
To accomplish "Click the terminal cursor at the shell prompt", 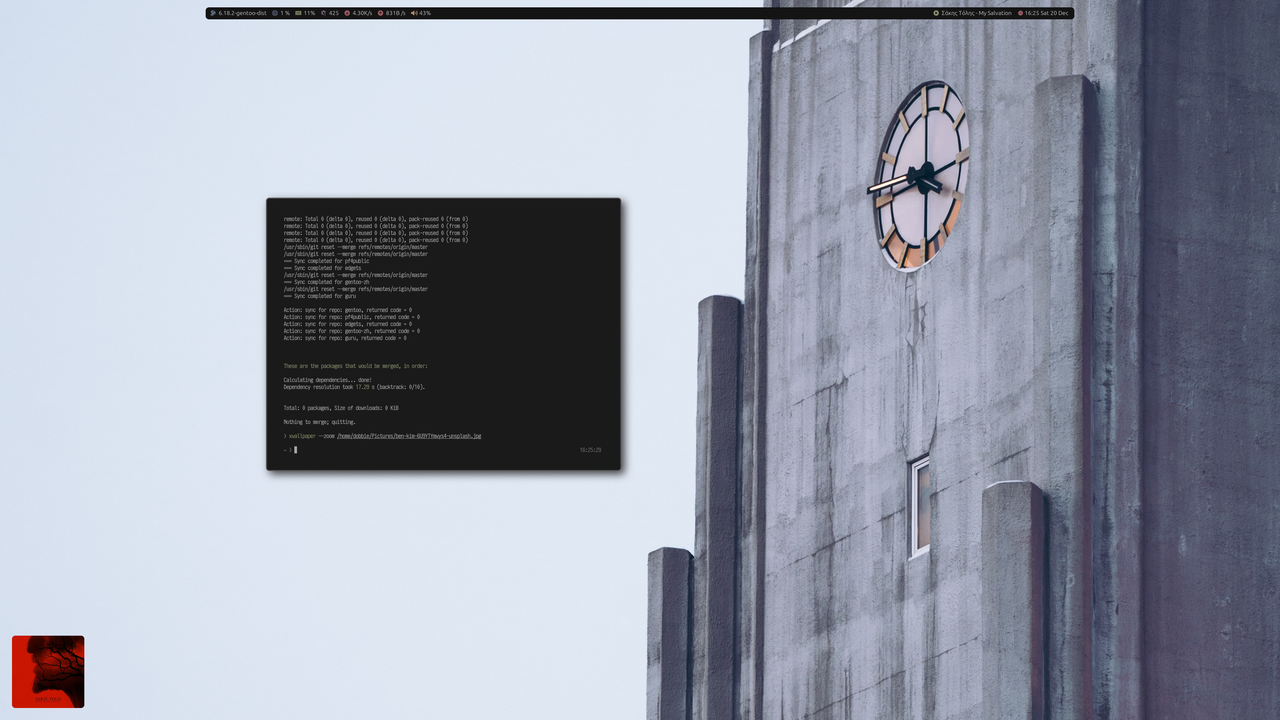I will tap(296, 450).
